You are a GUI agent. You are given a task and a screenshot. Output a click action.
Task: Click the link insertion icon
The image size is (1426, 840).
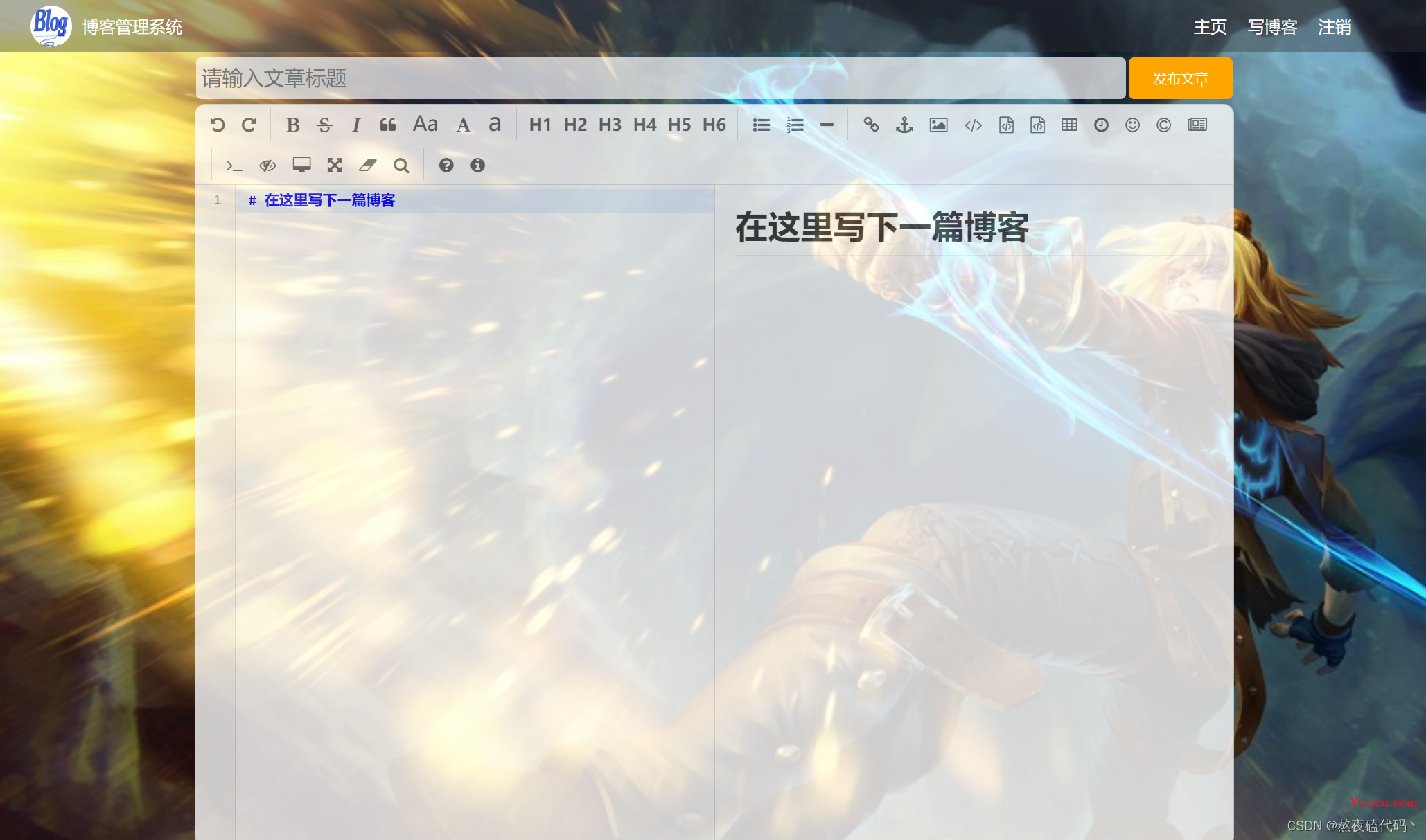[869, 124]
